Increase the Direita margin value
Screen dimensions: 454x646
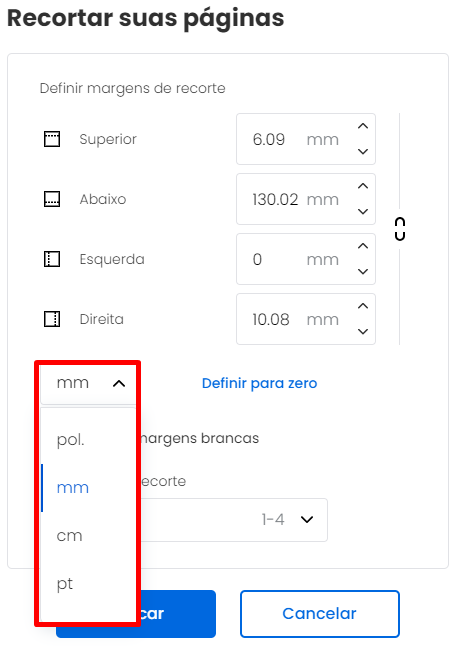(x=363, y=306)
